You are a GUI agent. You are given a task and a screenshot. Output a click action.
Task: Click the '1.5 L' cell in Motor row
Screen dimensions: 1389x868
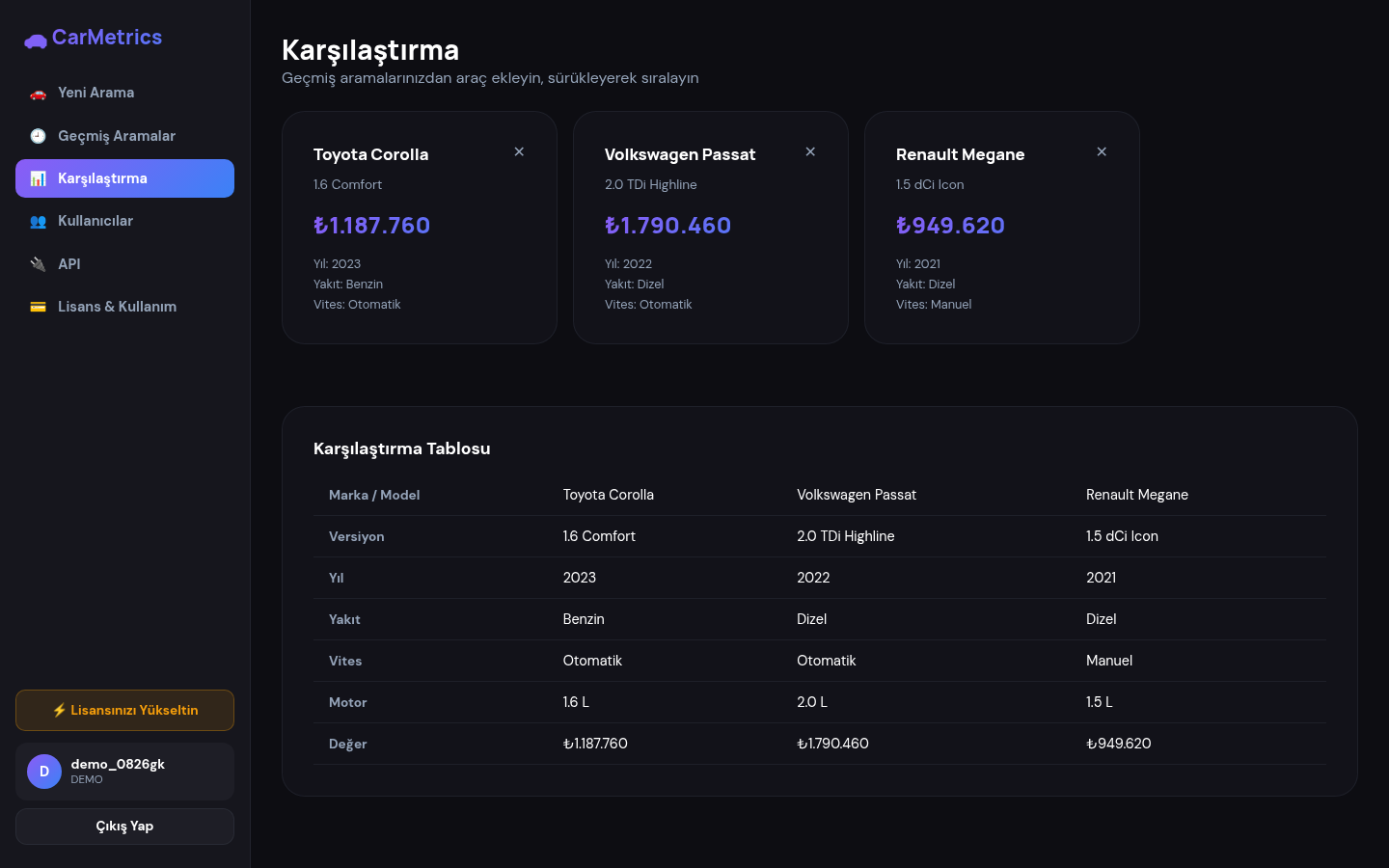click(1099, 702)
